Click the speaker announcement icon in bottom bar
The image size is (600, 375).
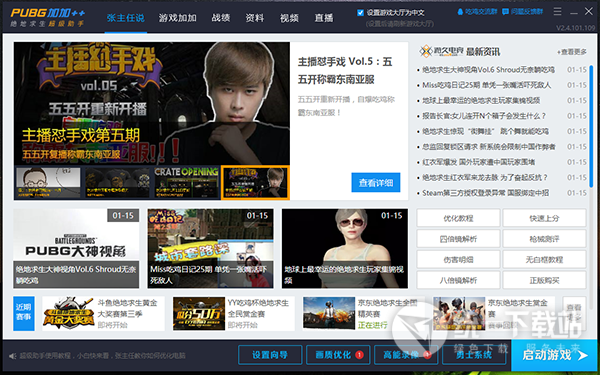(13, 356)
